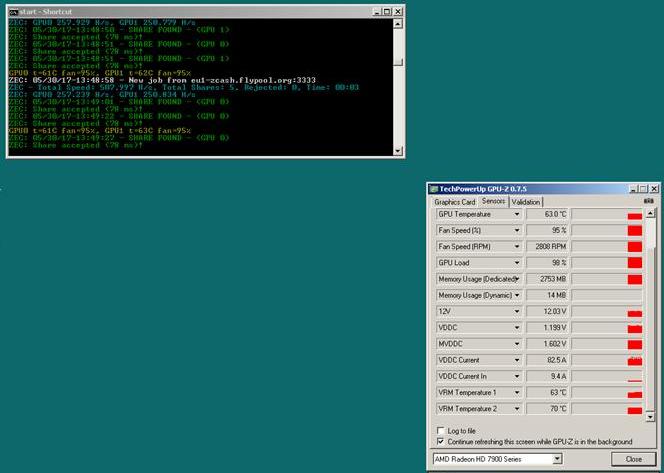Uncheck Continue refreshing while in background
The width and height of the screenshot is (664, 473).
click(440, 442)
